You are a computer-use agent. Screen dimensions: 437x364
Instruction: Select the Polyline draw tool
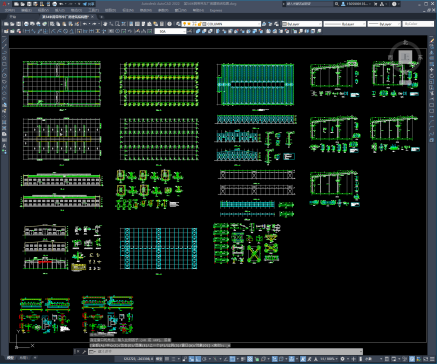pyautogui.click(x=4, y=52)
